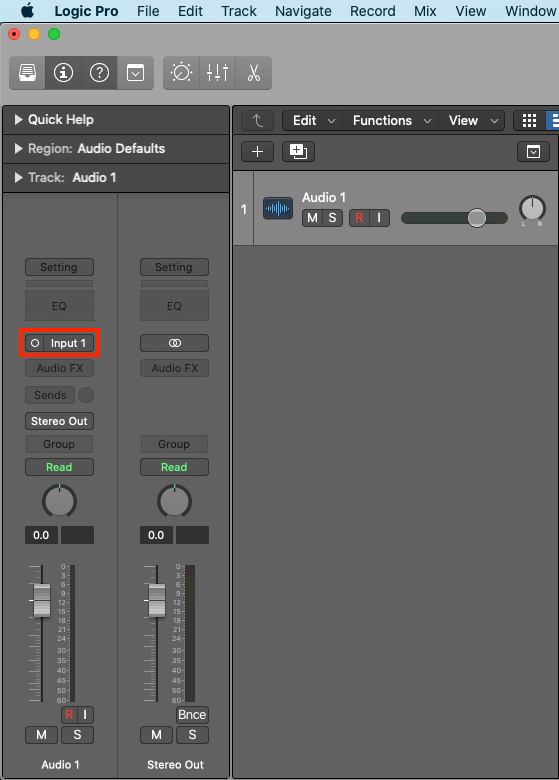Show Quick Help question mark button
This screenshot has height=780, width=559.
click(99, 73)
